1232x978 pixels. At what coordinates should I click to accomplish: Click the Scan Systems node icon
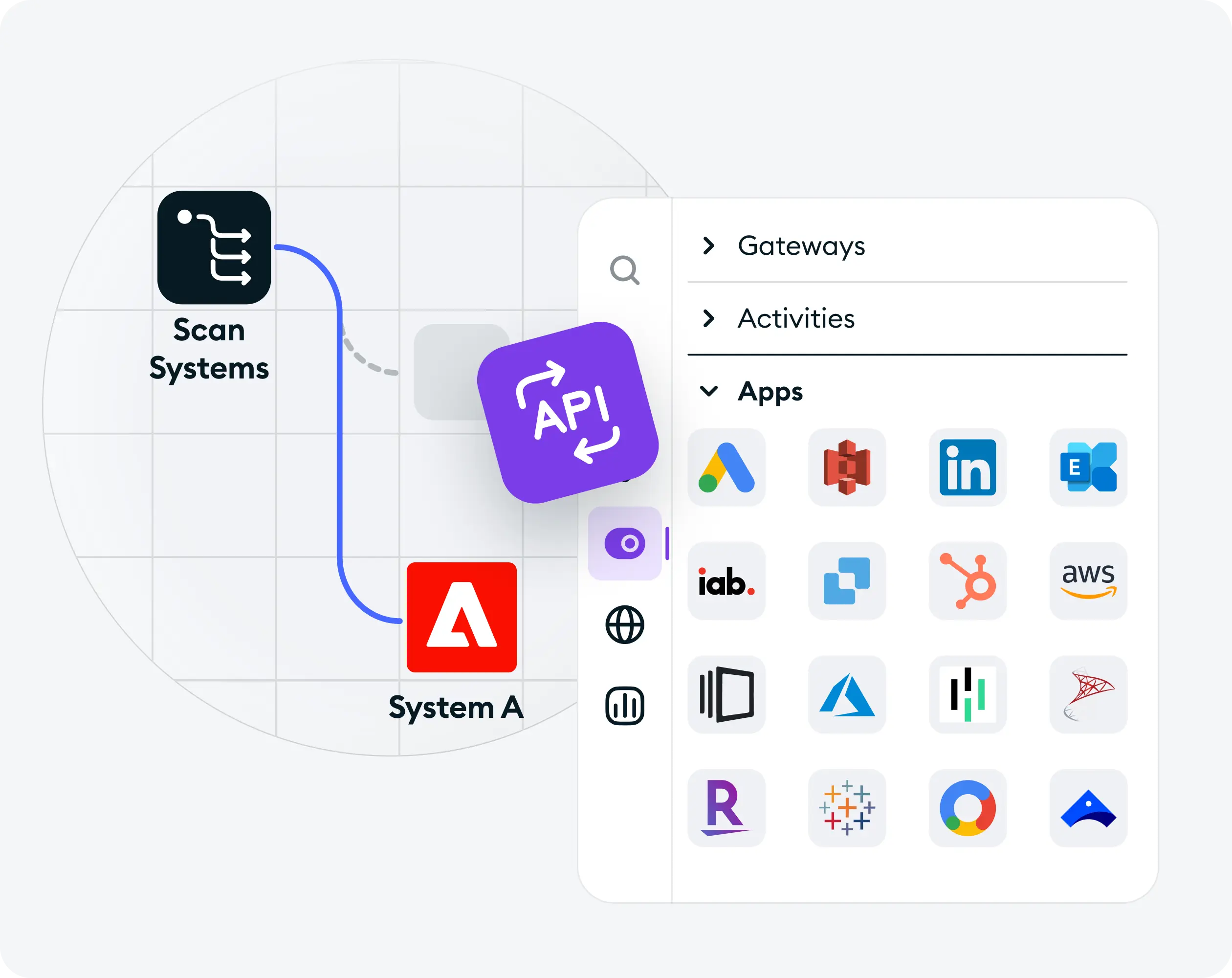click(214, 247)
